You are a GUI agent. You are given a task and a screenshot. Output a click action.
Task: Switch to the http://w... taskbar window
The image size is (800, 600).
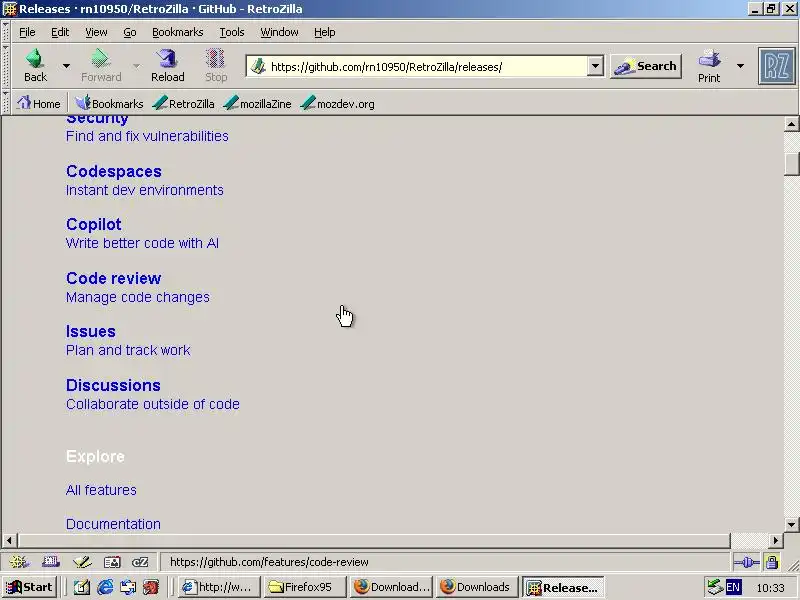tap(219, 587)
